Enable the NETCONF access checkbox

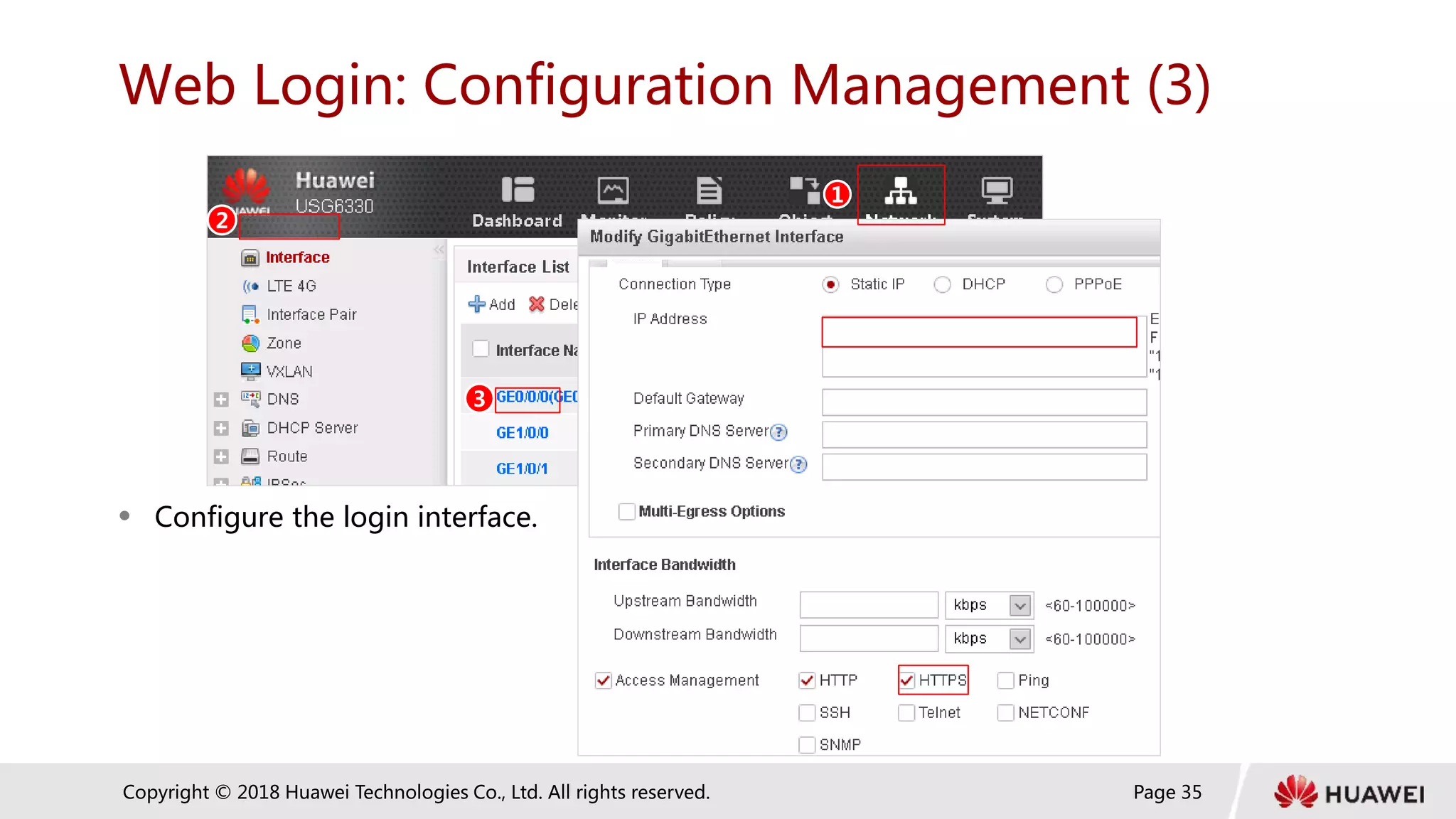[x=1006, y=713]
